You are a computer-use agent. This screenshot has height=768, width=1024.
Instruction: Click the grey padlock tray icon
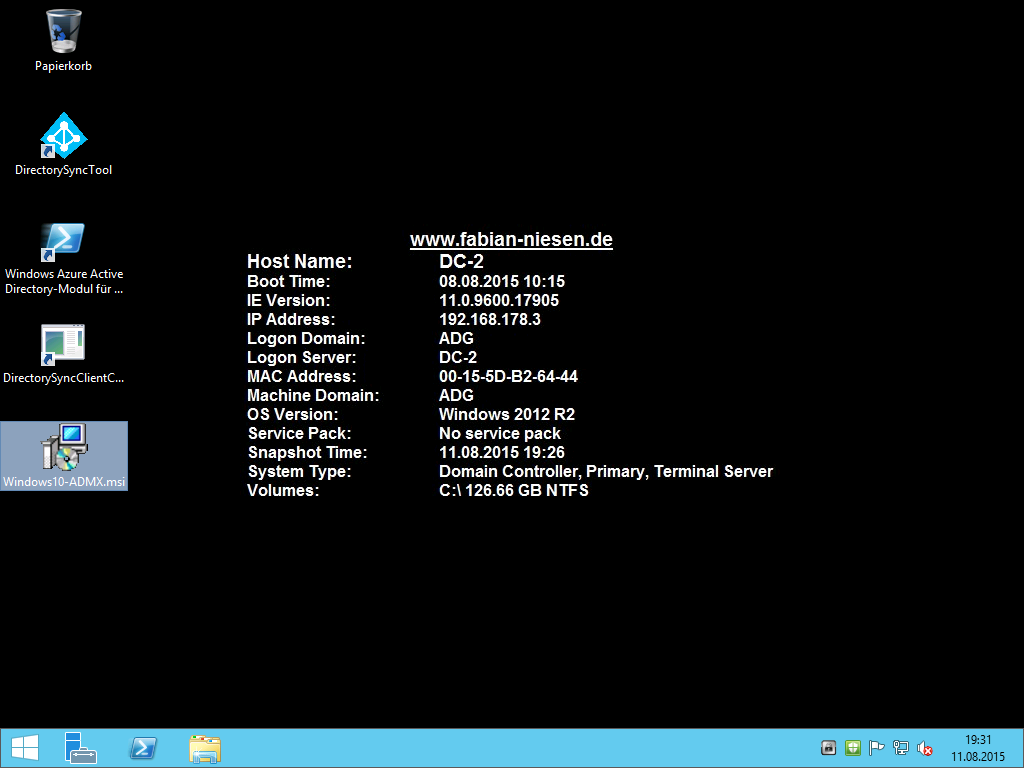tap(828, 748)
